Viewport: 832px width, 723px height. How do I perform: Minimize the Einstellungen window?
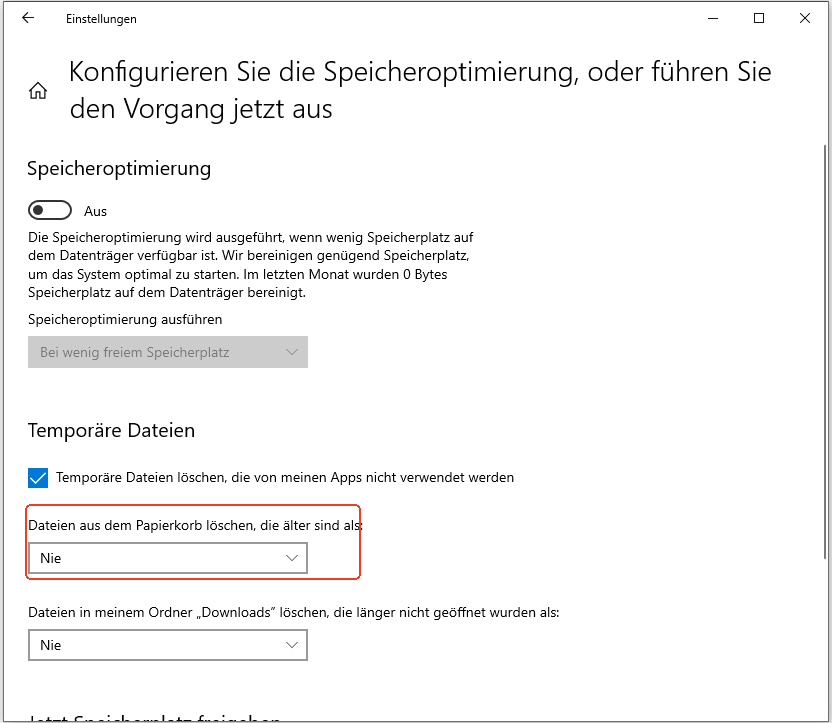(x=712, y=18)
